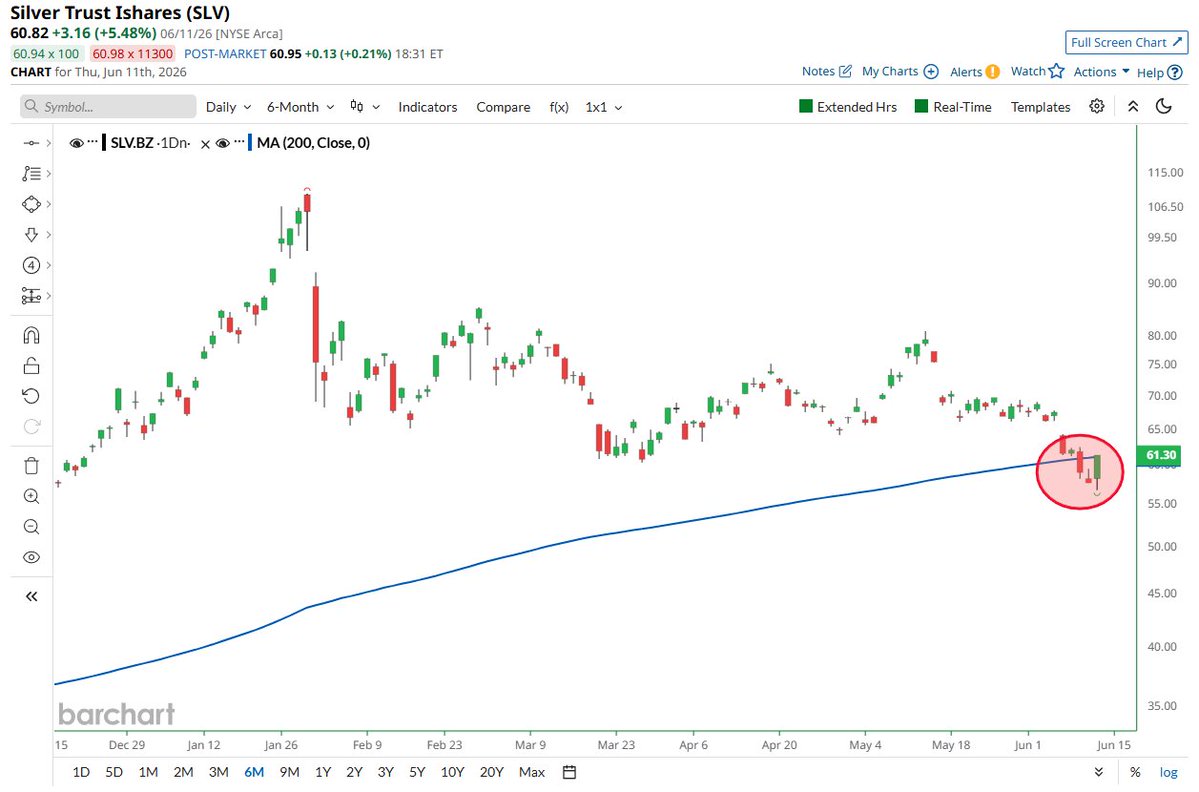Screen dimensions: 1199x792
Task: Delete drawings with the trash icon
Action: pyautogui.click(x=31, y=466)
